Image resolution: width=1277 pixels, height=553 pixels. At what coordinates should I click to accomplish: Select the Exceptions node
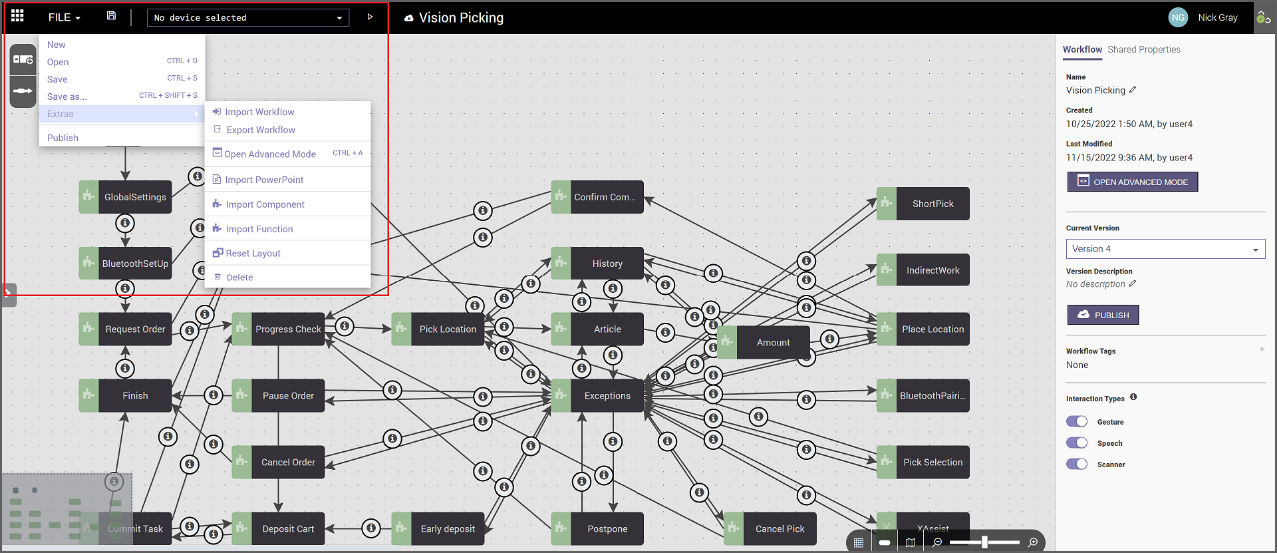coord(597,395)
